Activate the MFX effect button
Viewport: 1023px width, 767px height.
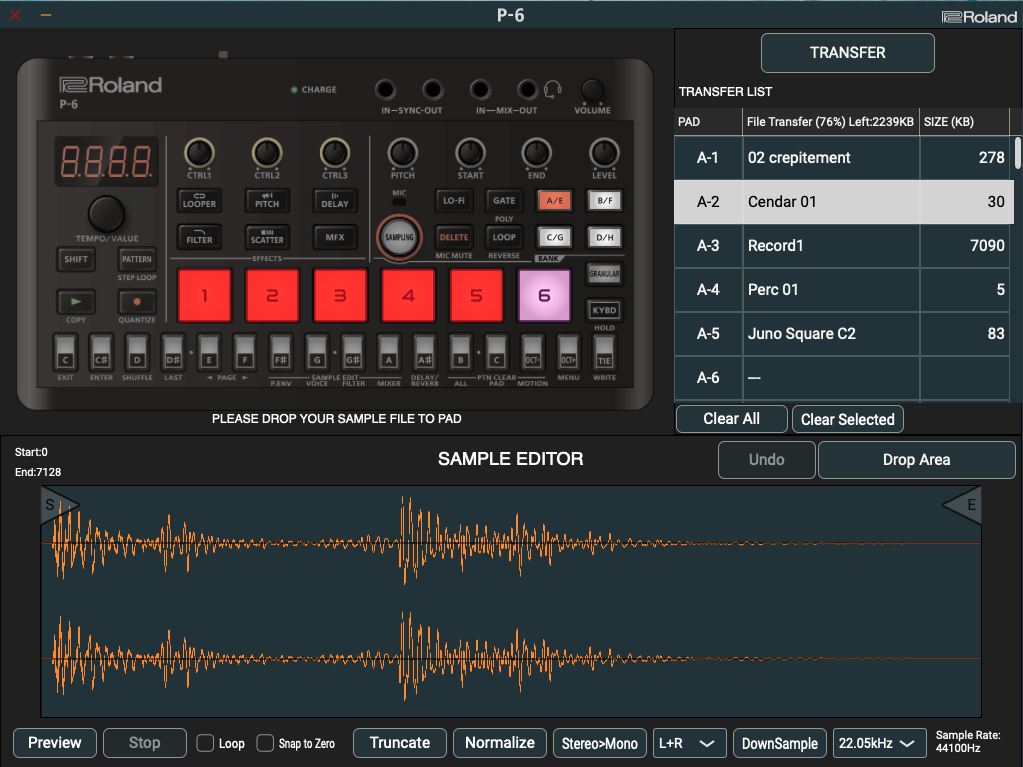point(334,237)
